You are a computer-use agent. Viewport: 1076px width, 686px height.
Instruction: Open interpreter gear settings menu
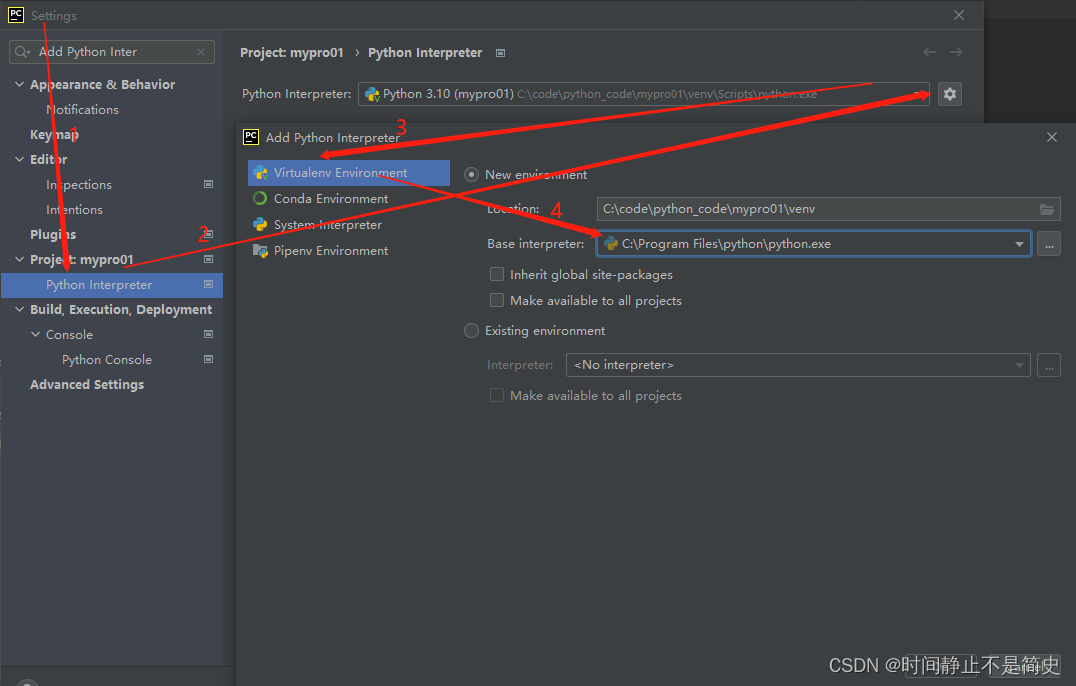pyautogui.click(x=950, y=94)
